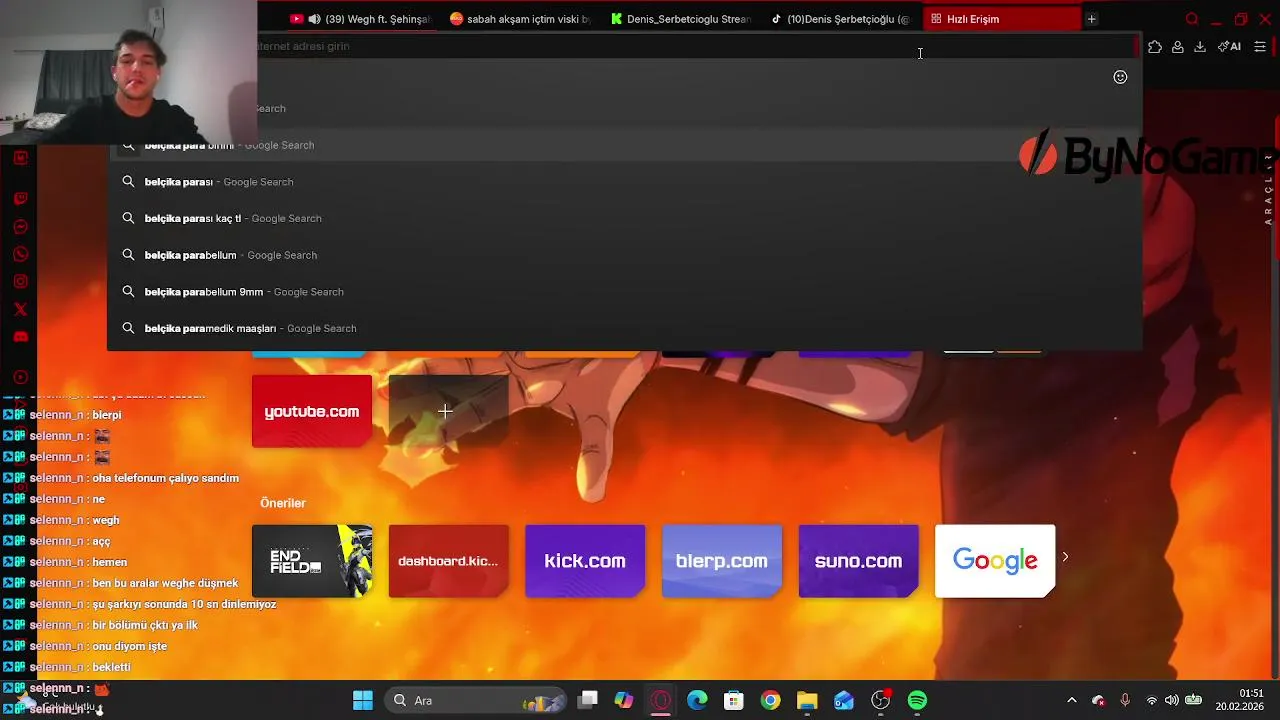Open the profile account icon in toolbar

1178,46
